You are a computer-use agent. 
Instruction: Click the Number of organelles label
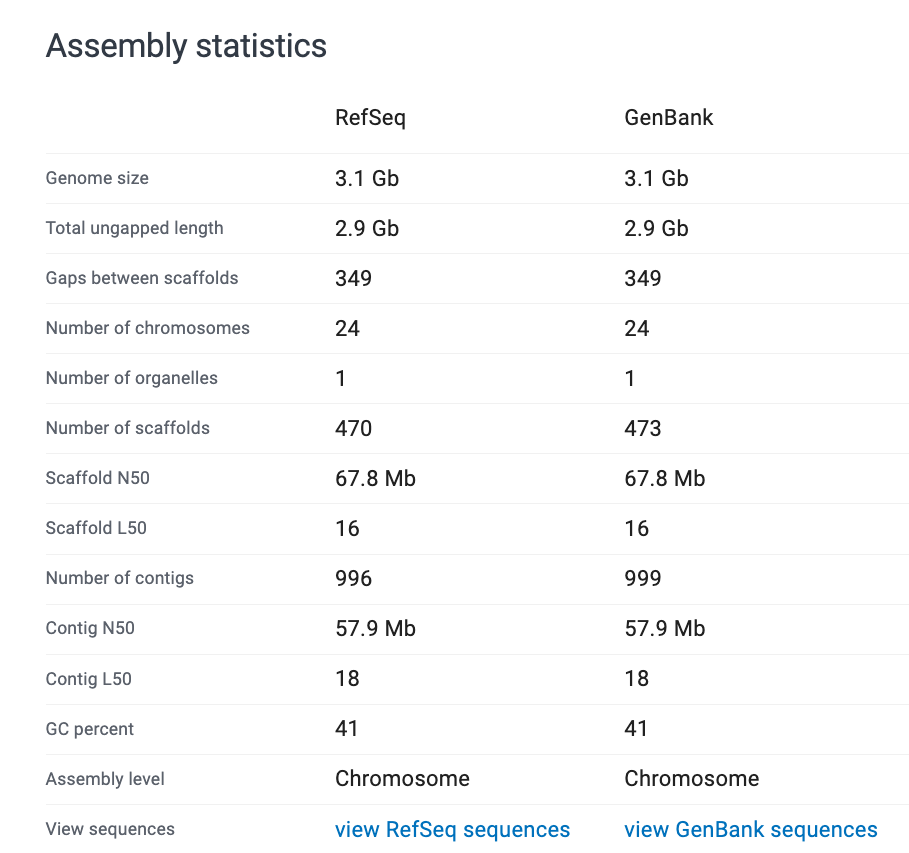[131, 378]
